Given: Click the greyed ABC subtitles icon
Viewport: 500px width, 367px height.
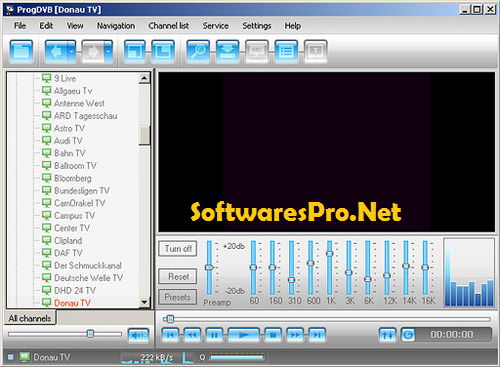Looking at the screenshot, I should click(x=257, y=52).
